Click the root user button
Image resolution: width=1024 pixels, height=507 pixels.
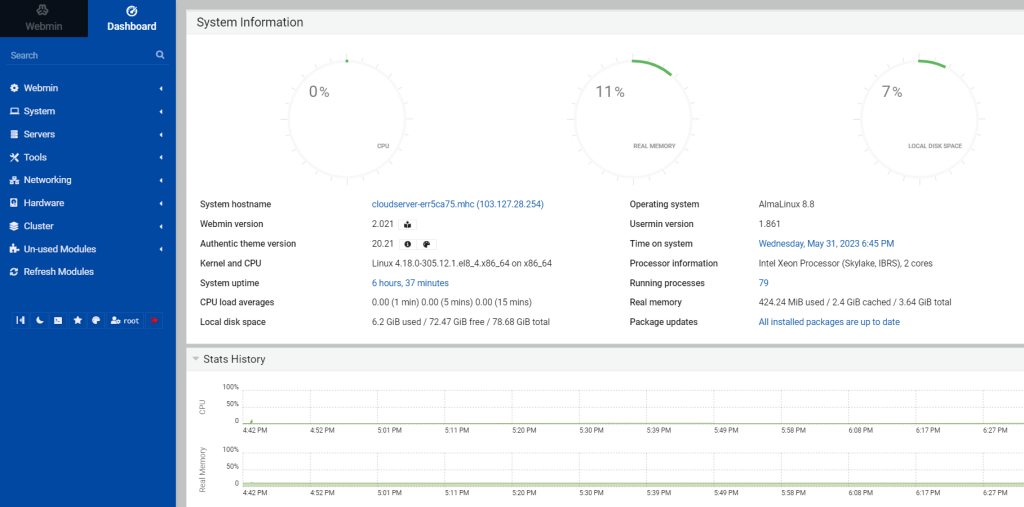tap(125, 320)
